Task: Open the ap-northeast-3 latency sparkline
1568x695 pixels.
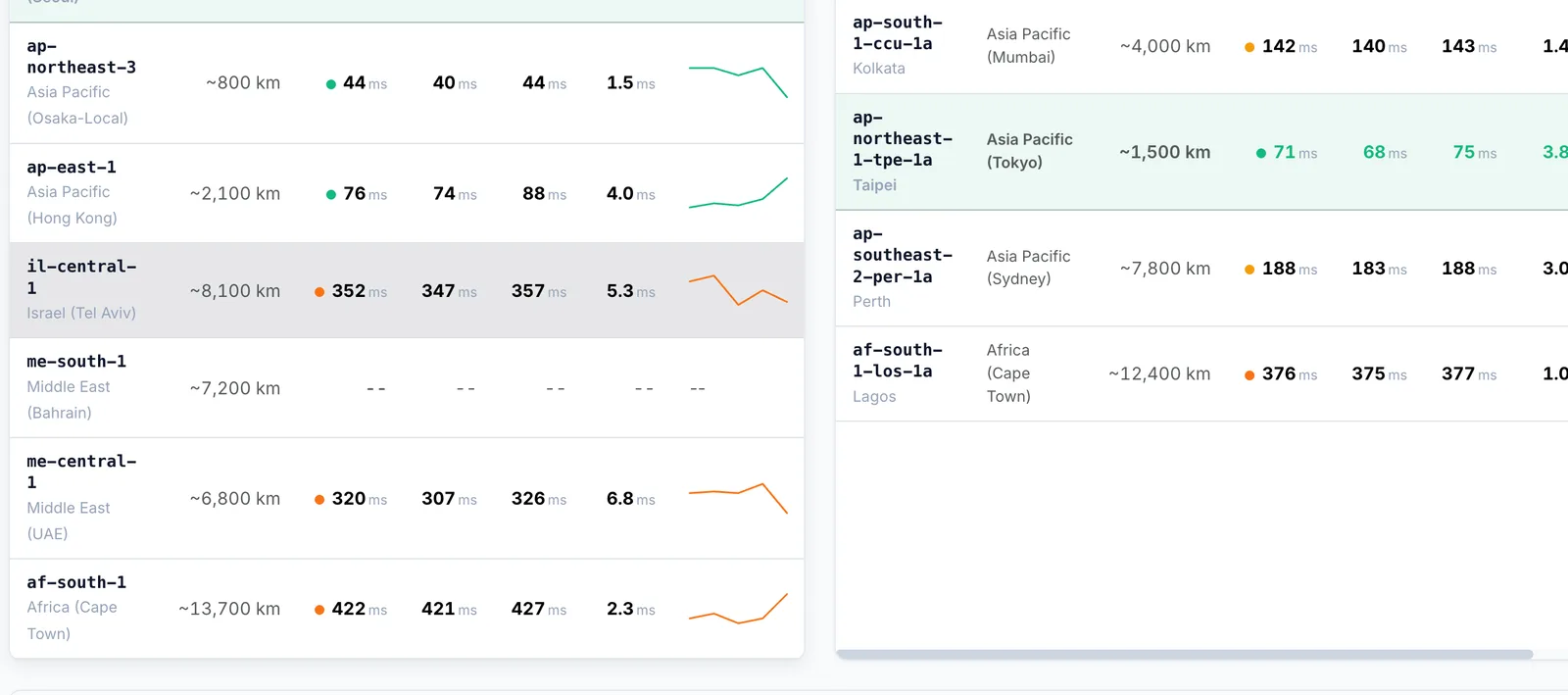Action: pos(738,81)
